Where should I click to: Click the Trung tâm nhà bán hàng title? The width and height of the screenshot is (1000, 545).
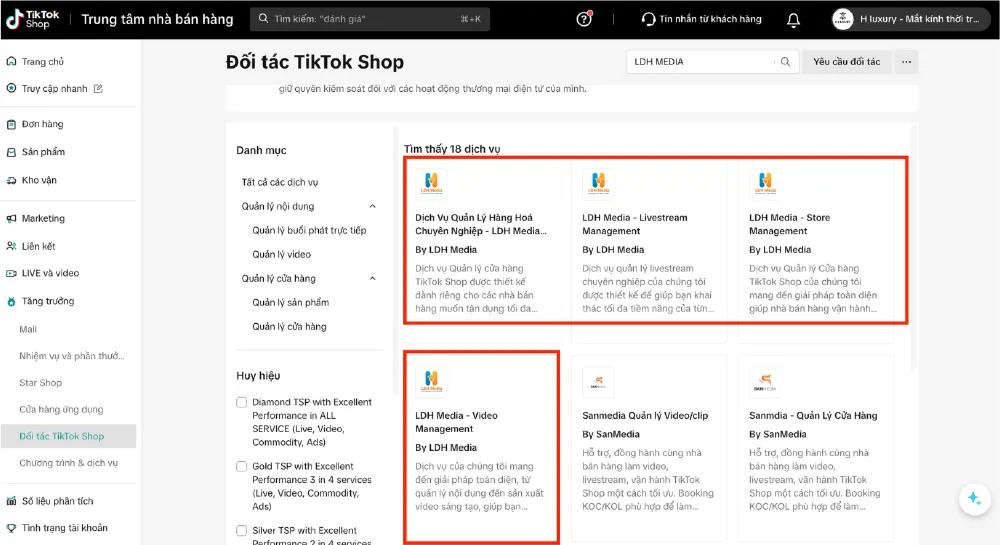pos(158,19)
